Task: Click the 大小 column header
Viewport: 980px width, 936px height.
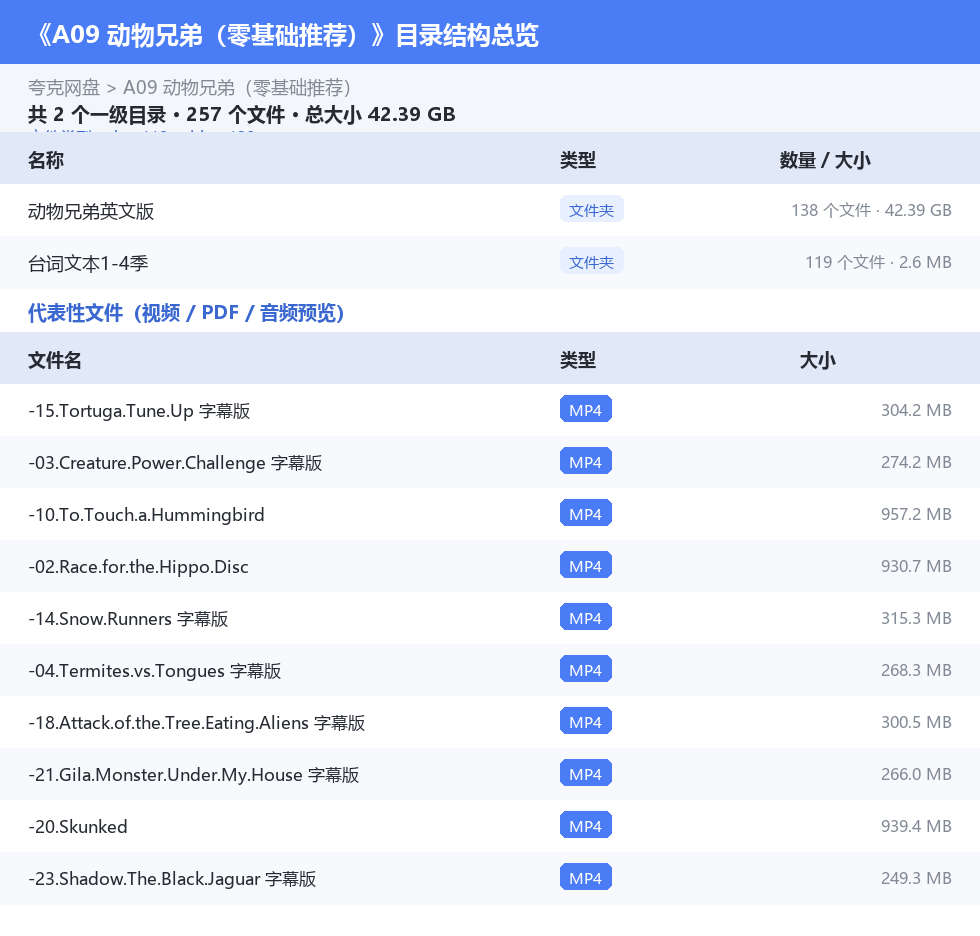Action: point(818,360)
